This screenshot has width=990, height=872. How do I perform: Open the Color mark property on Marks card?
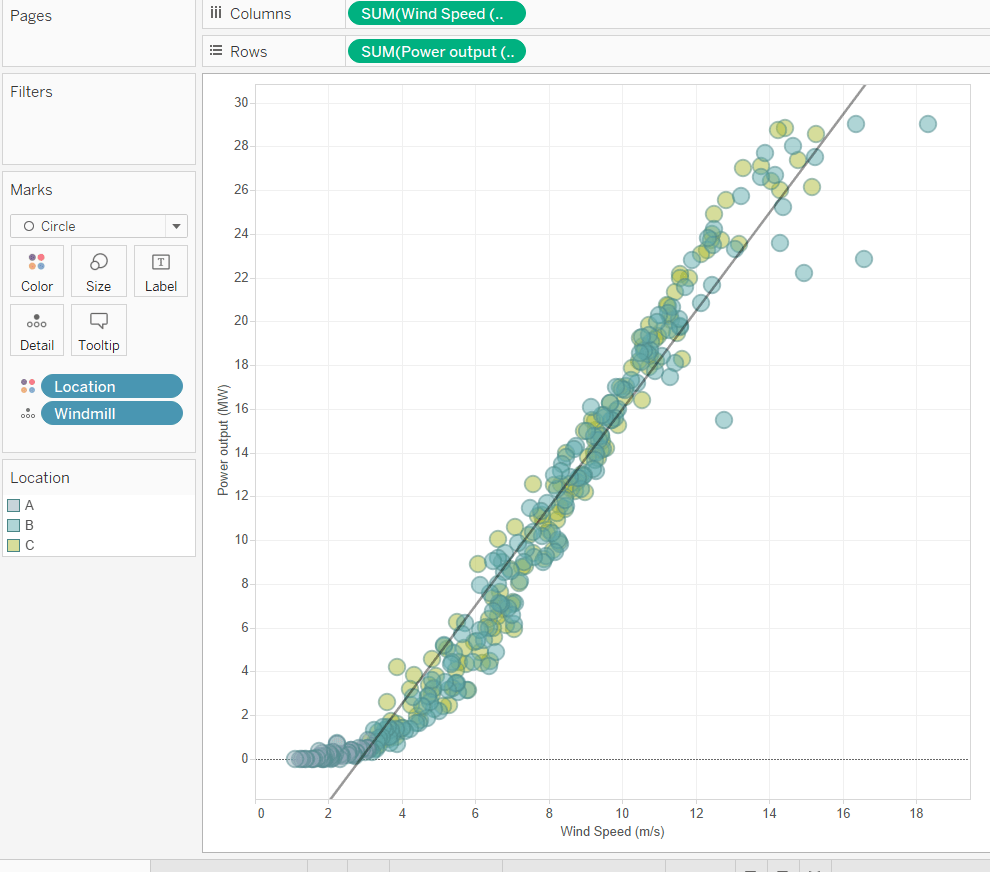36,270
